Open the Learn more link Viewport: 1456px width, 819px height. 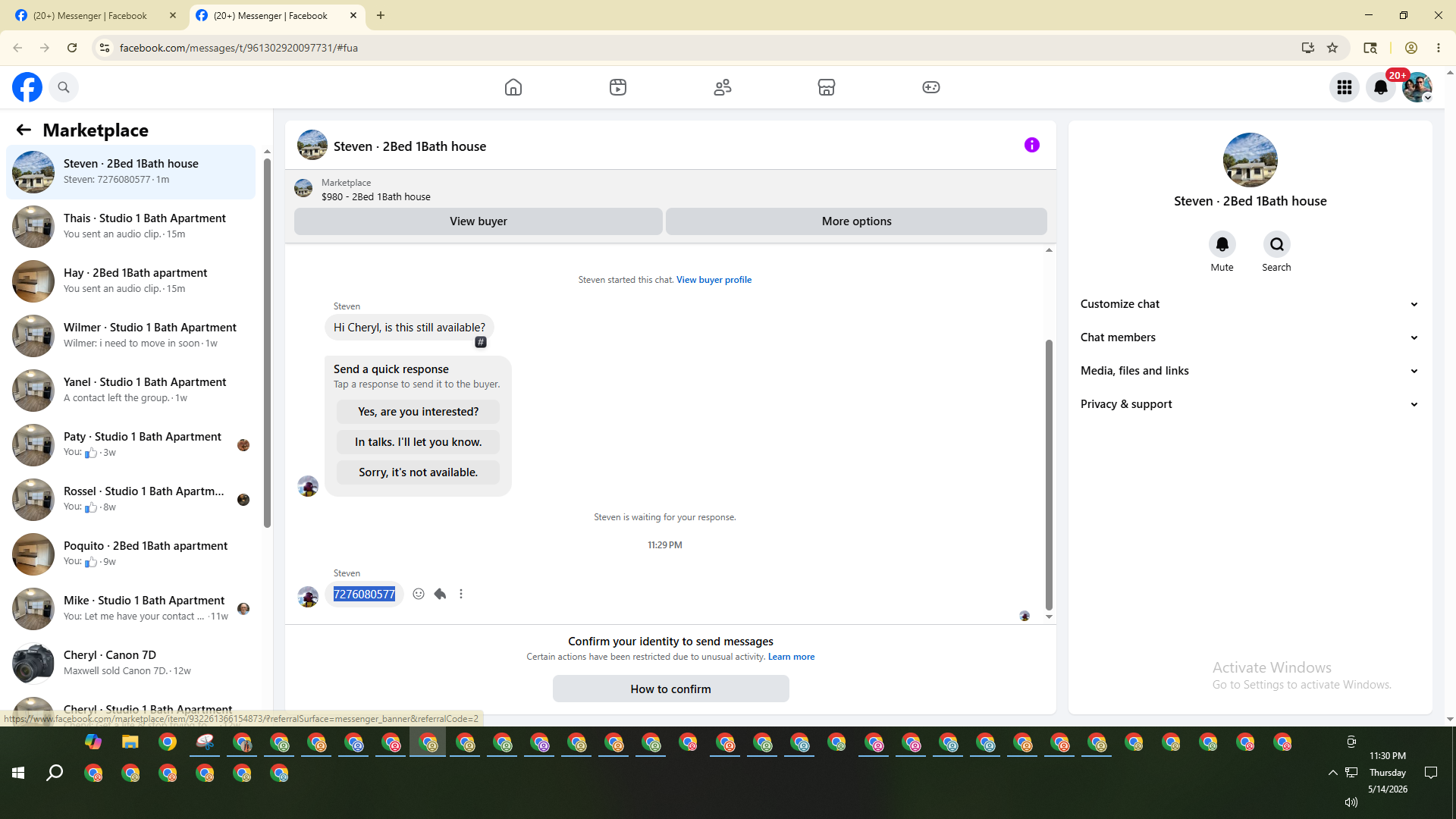pyautogui.click(x=792, y=657)
